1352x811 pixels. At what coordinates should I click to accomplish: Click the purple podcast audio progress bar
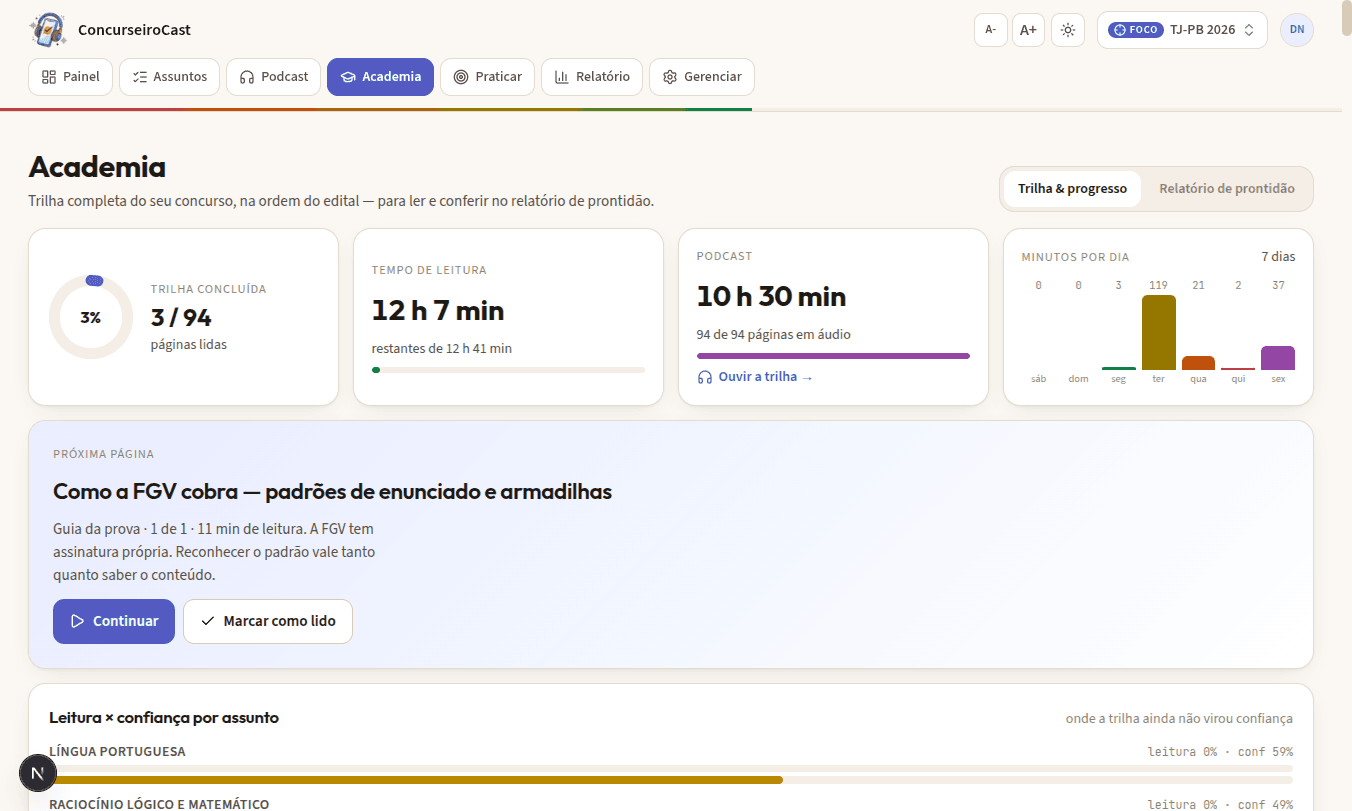click(833, 355)
